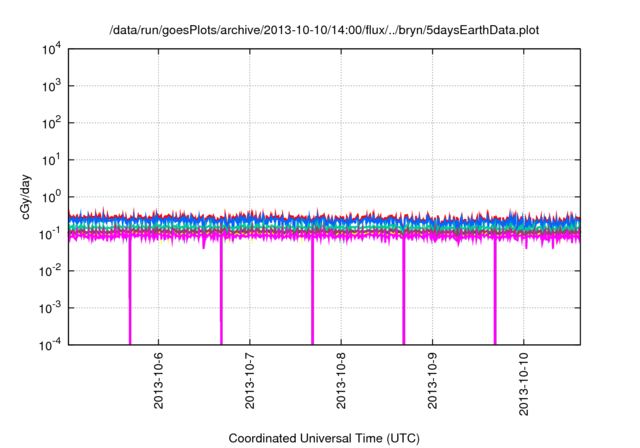Click the magenta dropout spike before 2013-10-8
The image size is (640, 448).
(313, 292)
